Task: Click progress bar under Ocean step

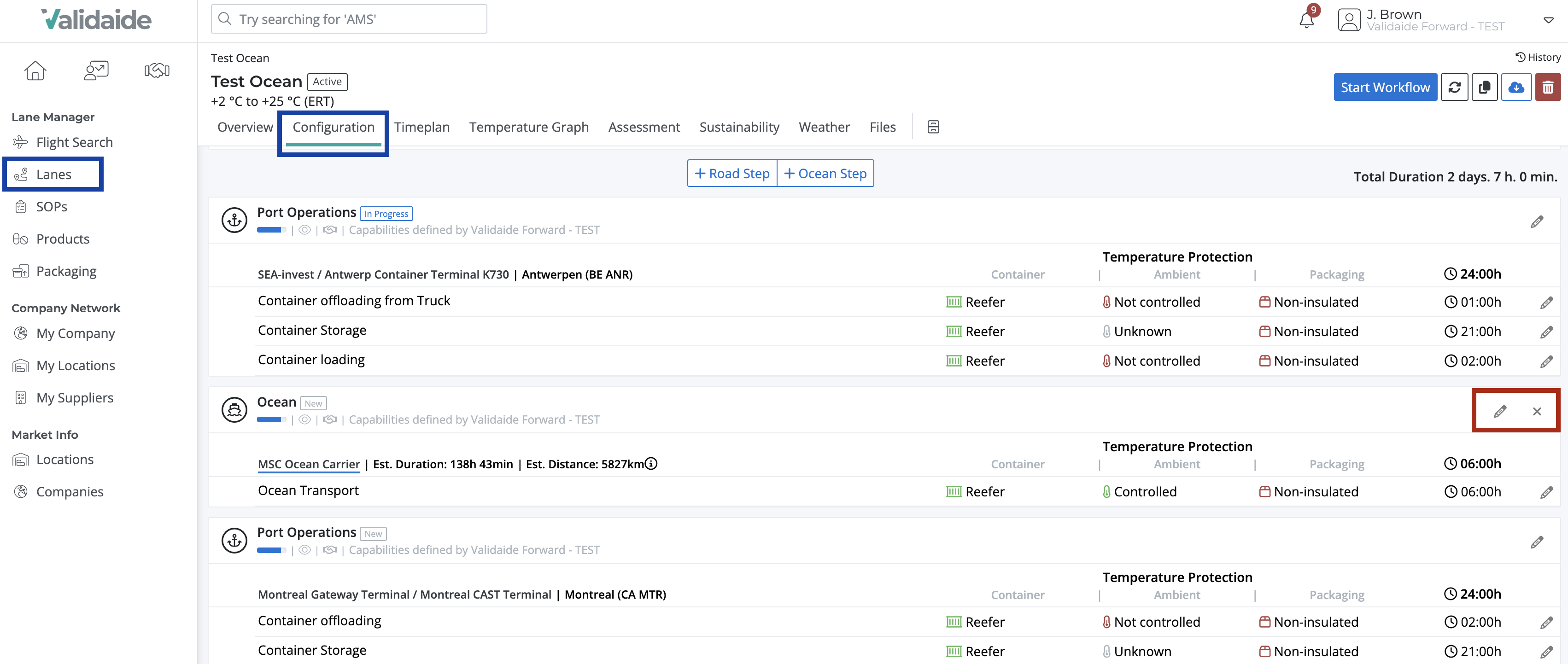Action: 271,420
